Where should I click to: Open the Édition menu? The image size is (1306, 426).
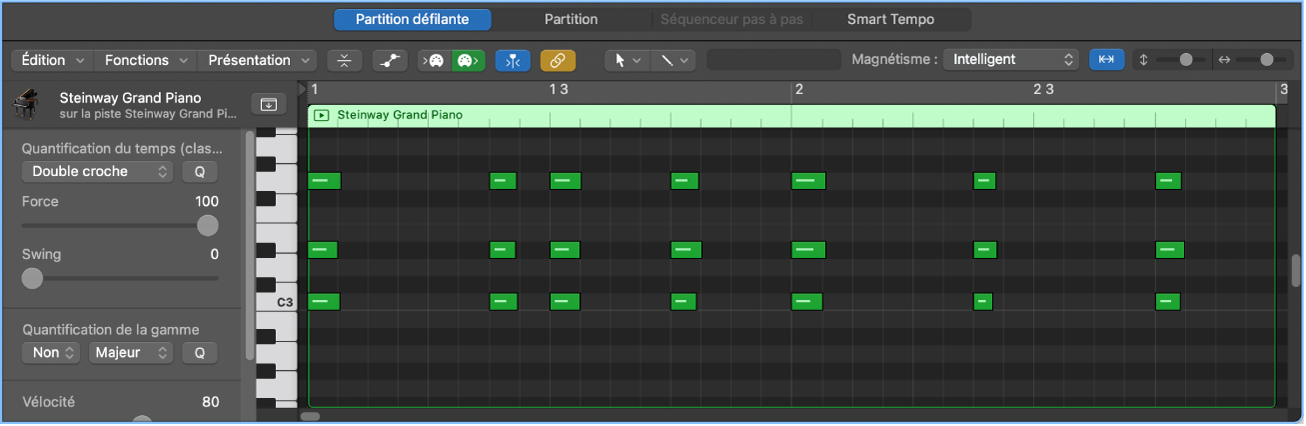(52, 60)
